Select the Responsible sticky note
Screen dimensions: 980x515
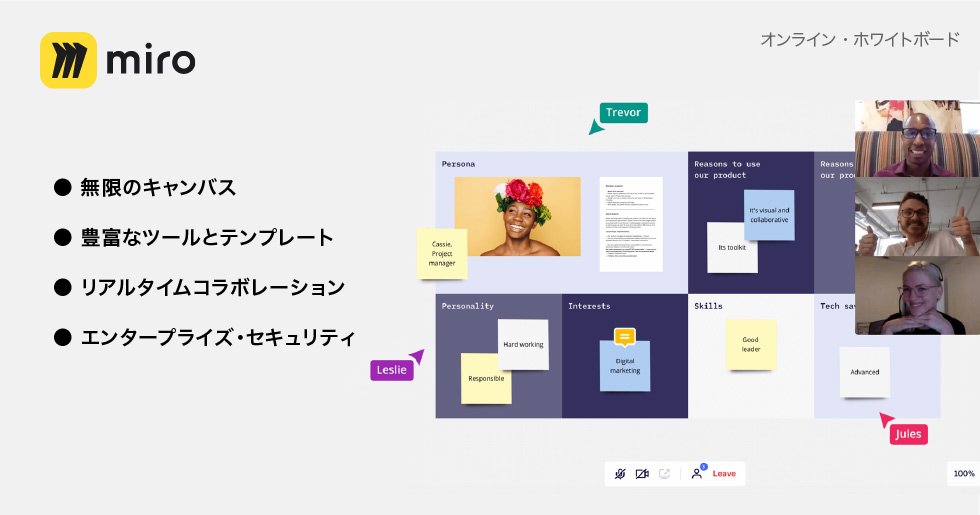tap(486, 378)
